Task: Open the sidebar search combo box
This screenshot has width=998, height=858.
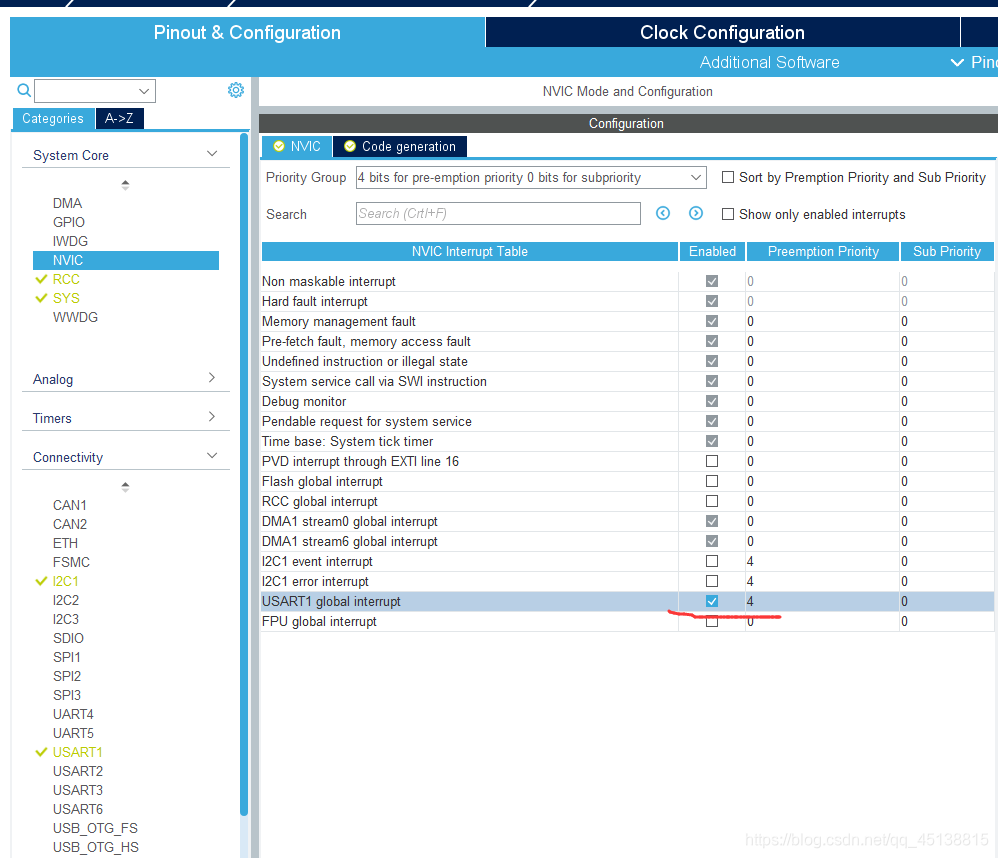Action: [95, 91]
